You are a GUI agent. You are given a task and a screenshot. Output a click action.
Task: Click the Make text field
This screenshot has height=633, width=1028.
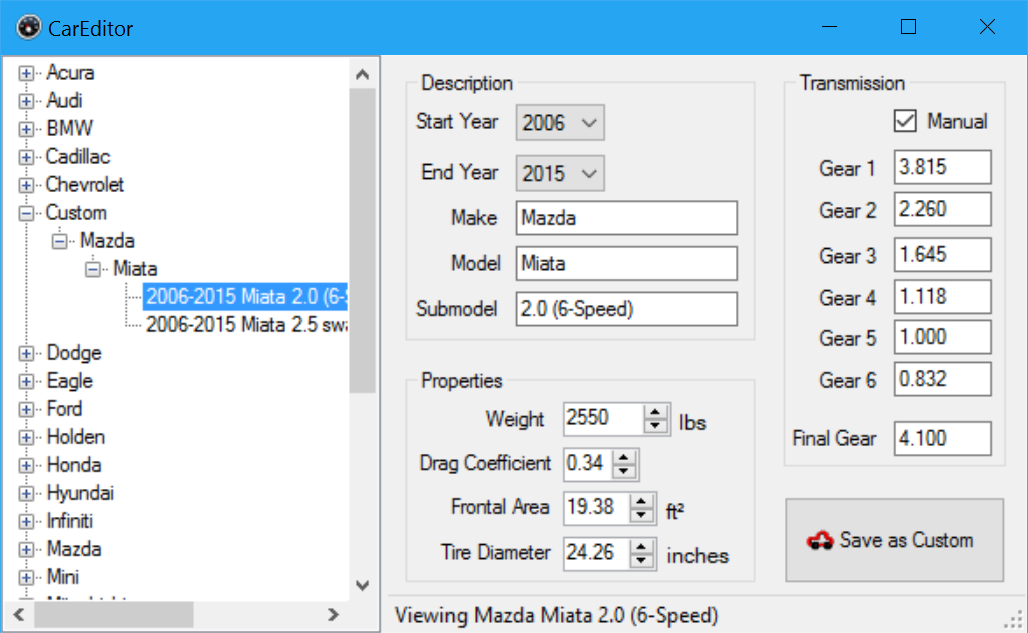click(626, 218)
